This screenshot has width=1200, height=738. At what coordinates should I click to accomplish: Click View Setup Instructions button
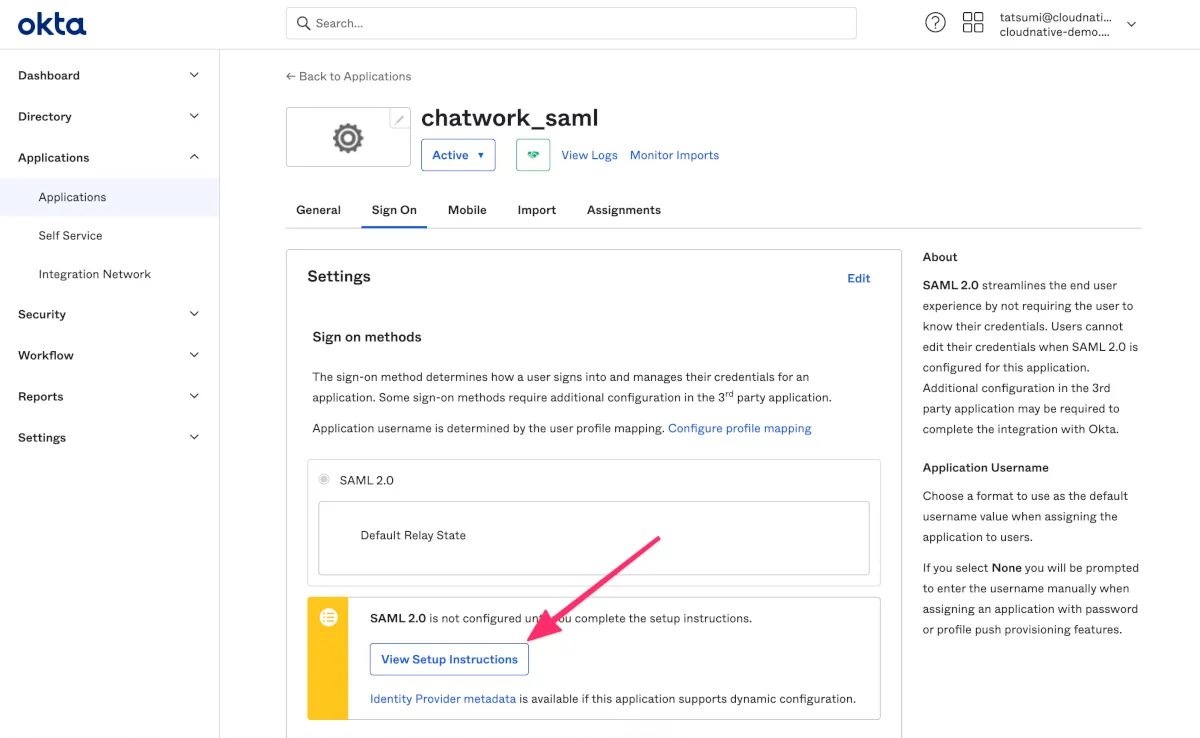tap(449, 659)
